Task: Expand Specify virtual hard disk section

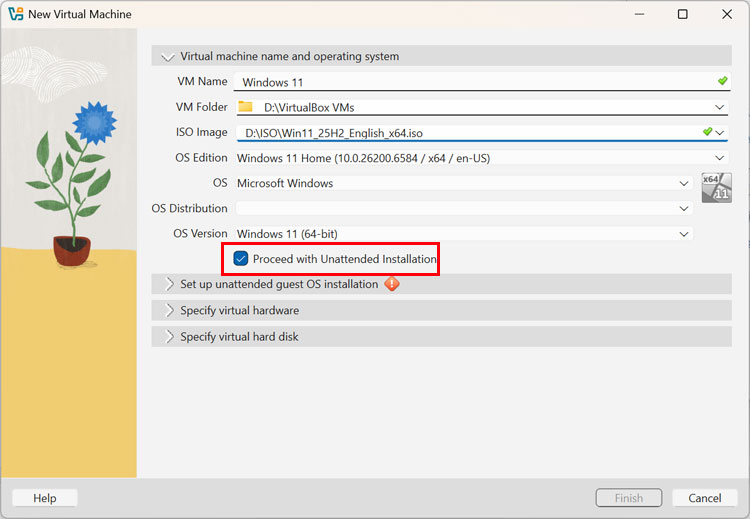Action: coord(169,337)
